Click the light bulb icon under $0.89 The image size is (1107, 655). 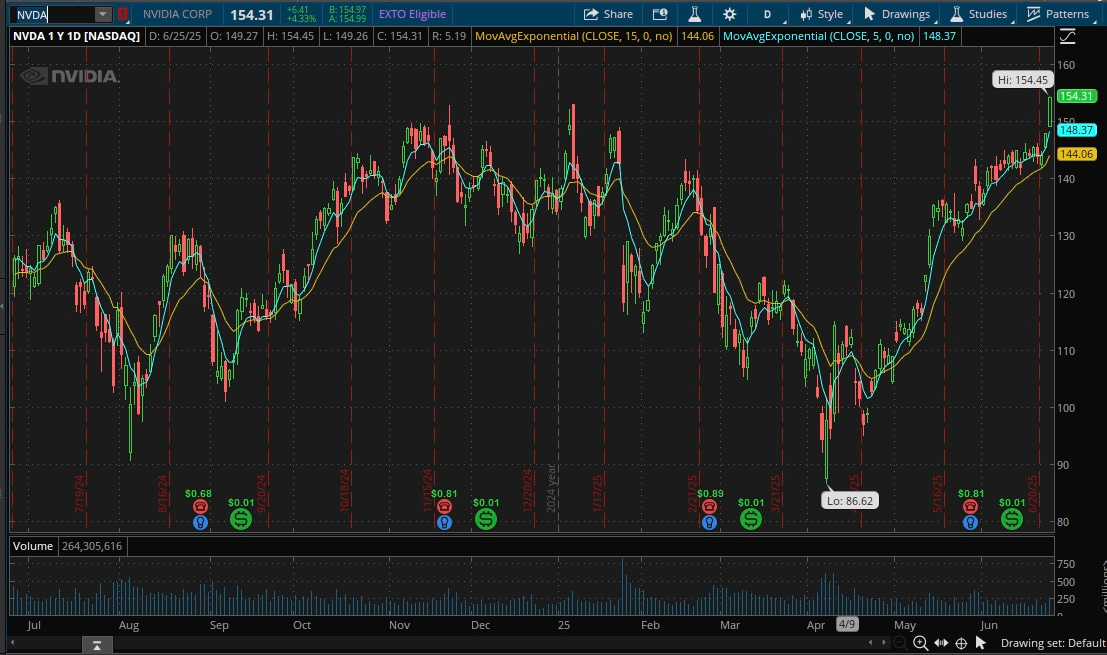pyautogui.click(x=710, y=522)
